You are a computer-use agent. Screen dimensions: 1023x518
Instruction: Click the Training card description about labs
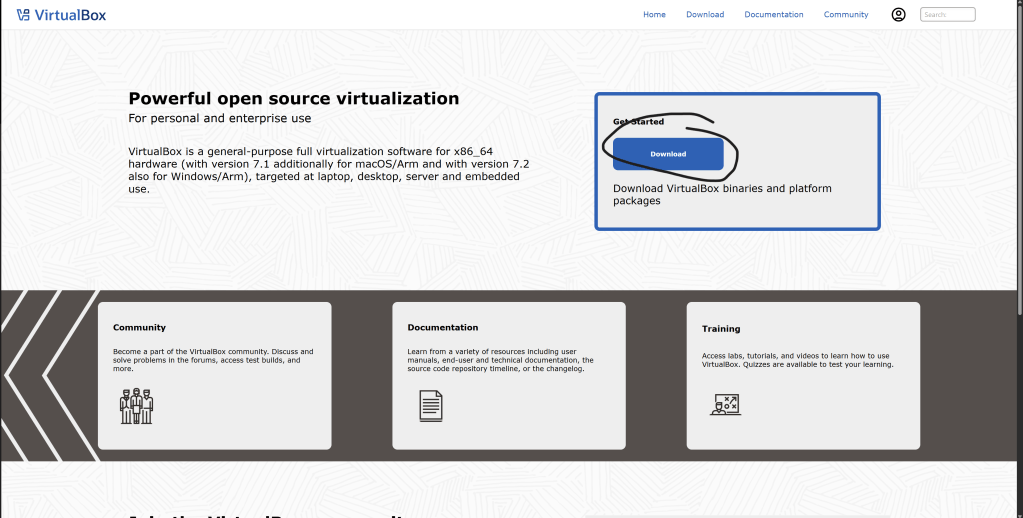797,360
